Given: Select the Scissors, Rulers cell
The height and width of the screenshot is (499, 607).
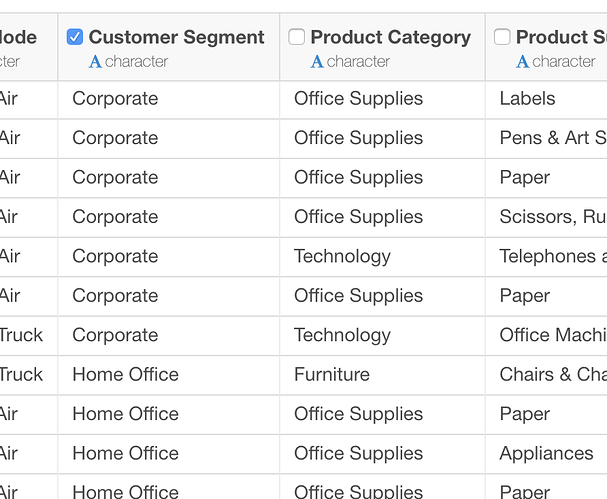Looking at the screenshot, I should [546, 217].
